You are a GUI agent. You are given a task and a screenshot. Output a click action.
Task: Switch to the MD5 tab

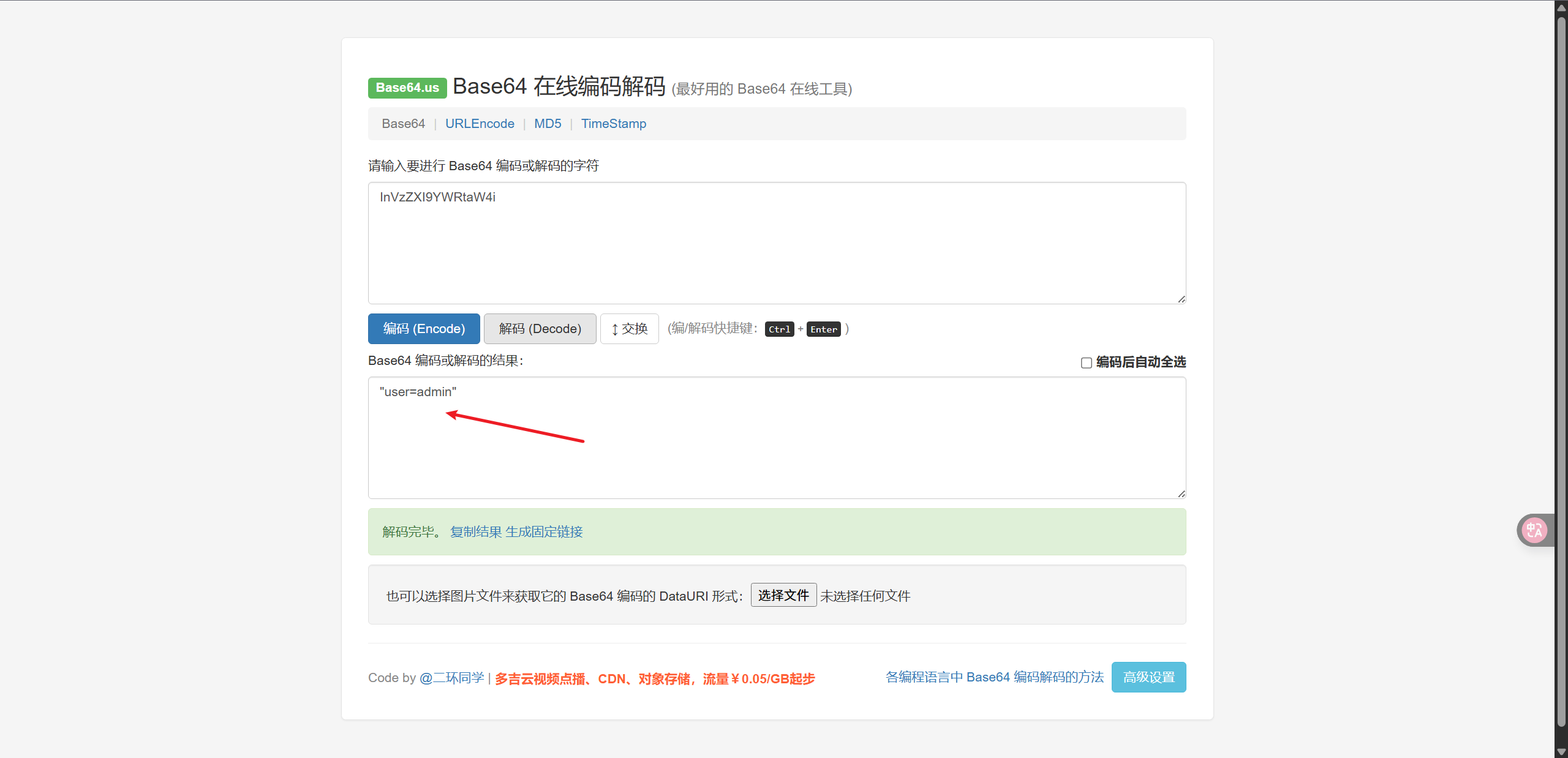[x=547, y=124]
